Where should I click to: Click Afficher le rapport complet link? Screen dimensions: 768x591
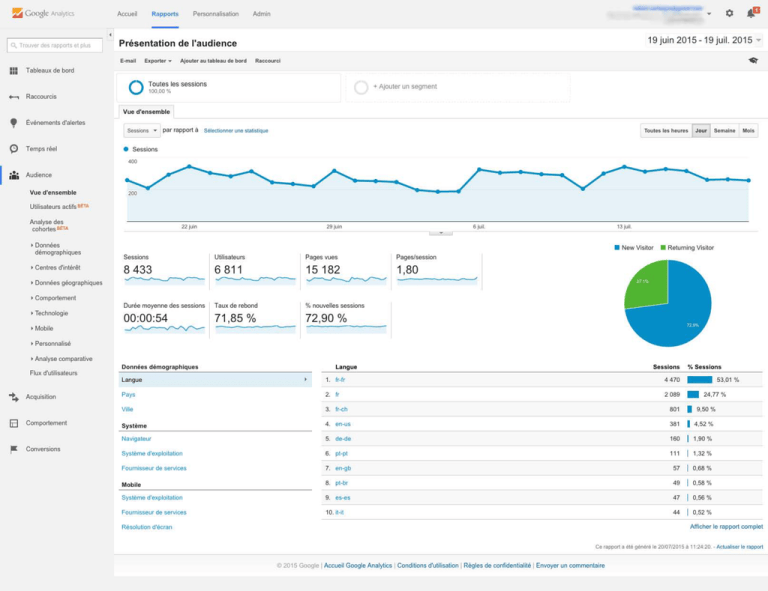726,527
